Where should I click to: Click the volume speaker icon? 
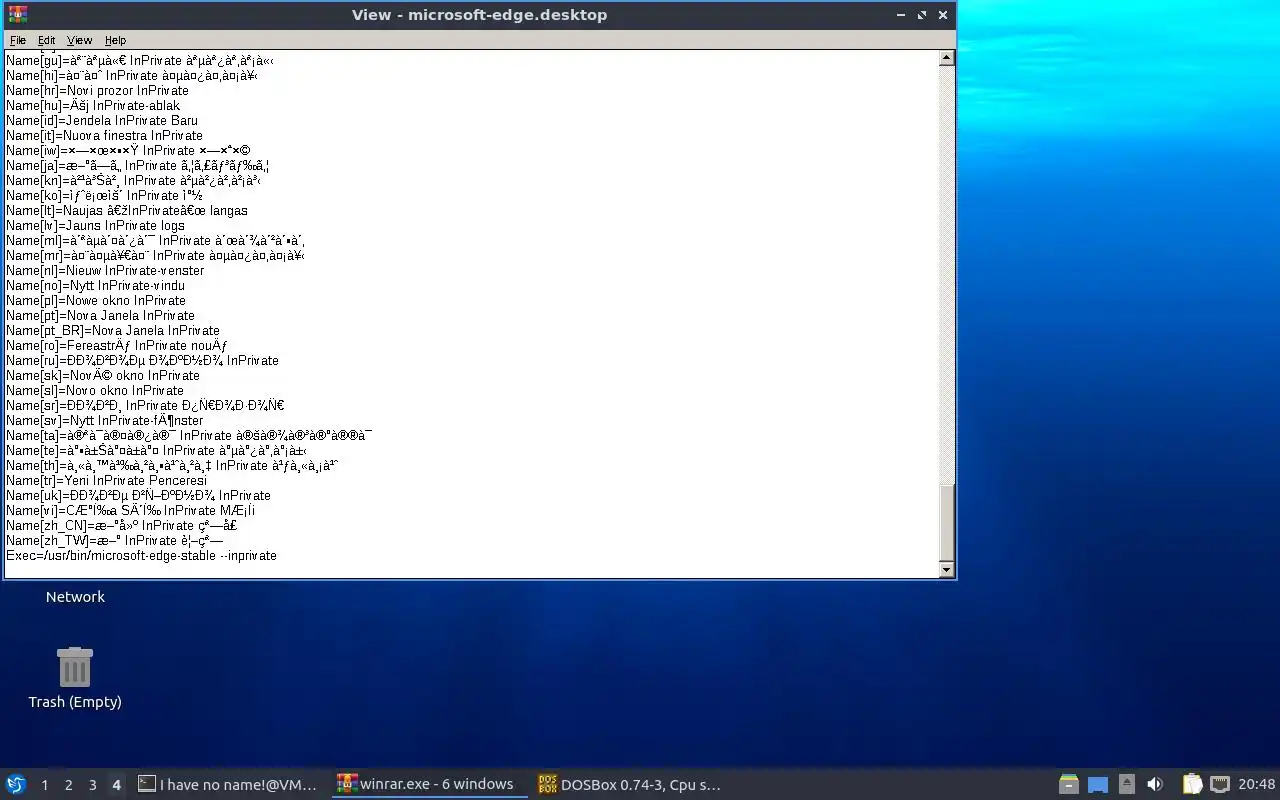coord(1155,785)
